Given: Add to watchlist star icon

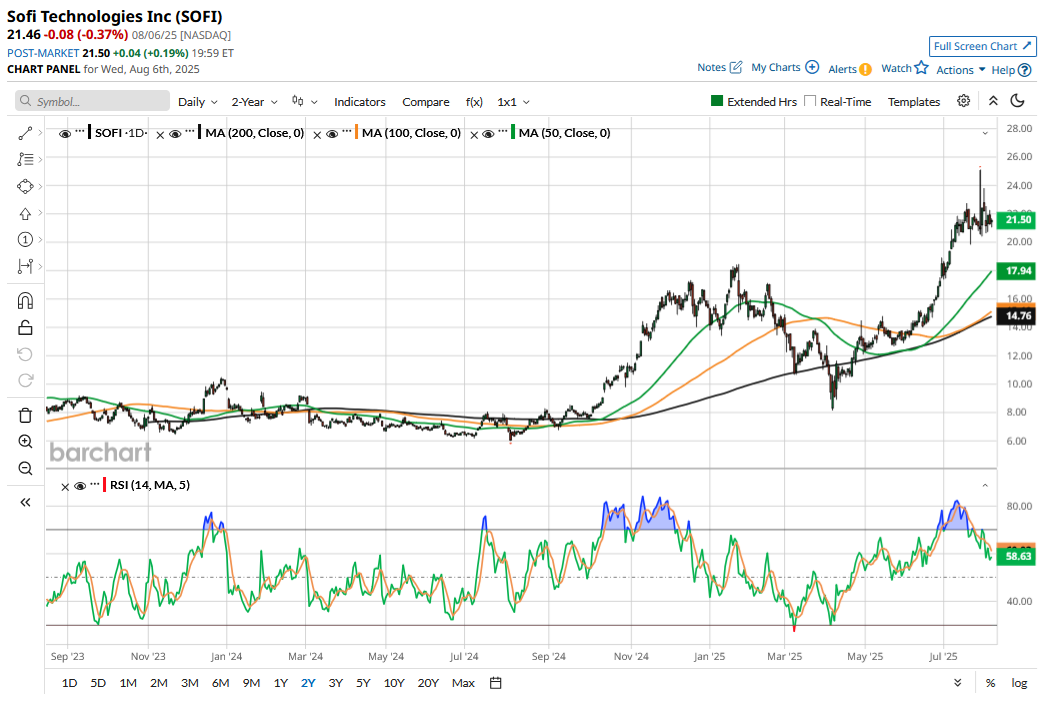Looking at the screenshot, I should coord(921,67).
